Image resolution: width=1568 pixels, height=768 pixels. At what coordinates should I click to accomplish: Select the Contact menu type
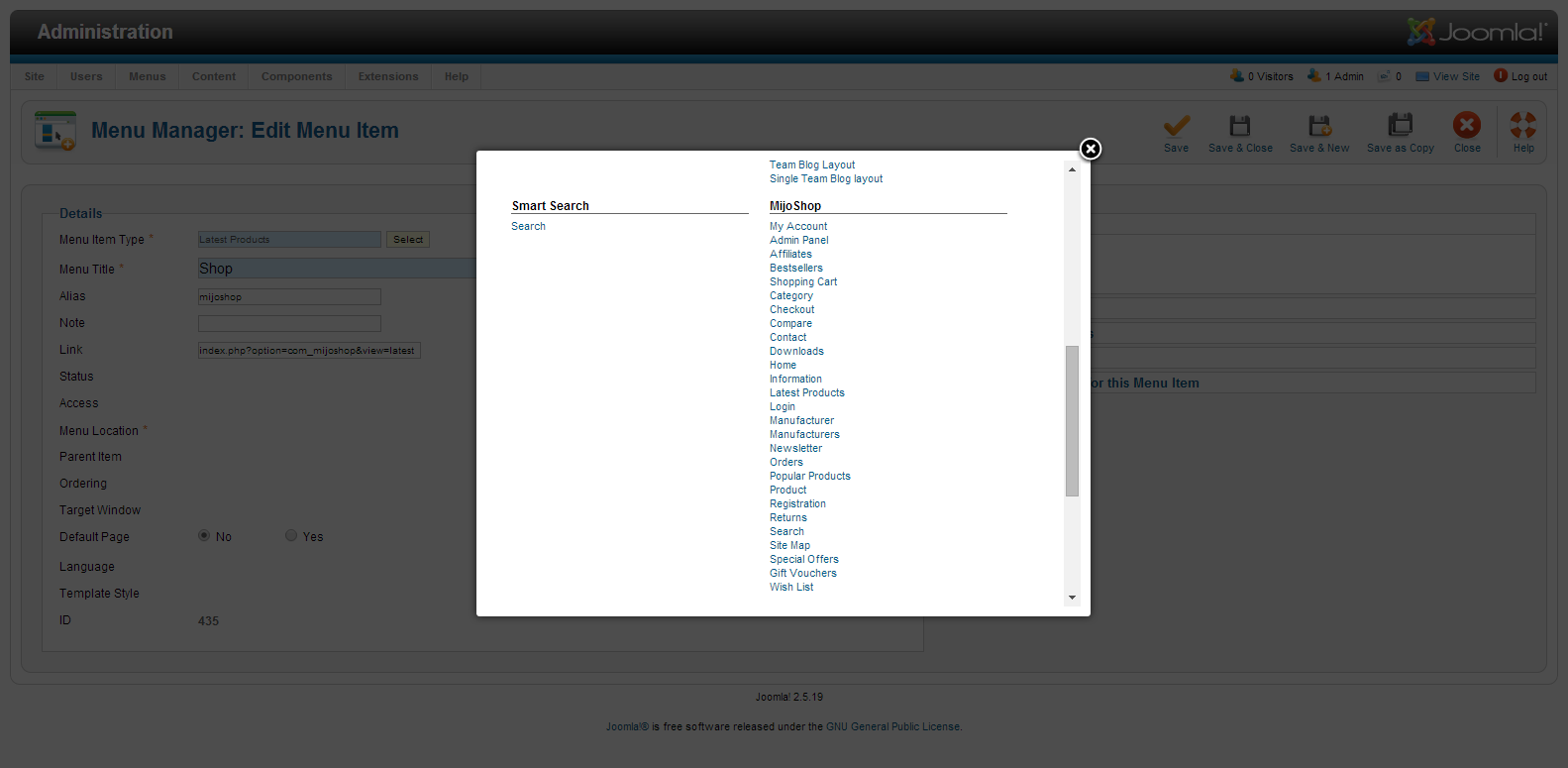[x=788, y=338]
